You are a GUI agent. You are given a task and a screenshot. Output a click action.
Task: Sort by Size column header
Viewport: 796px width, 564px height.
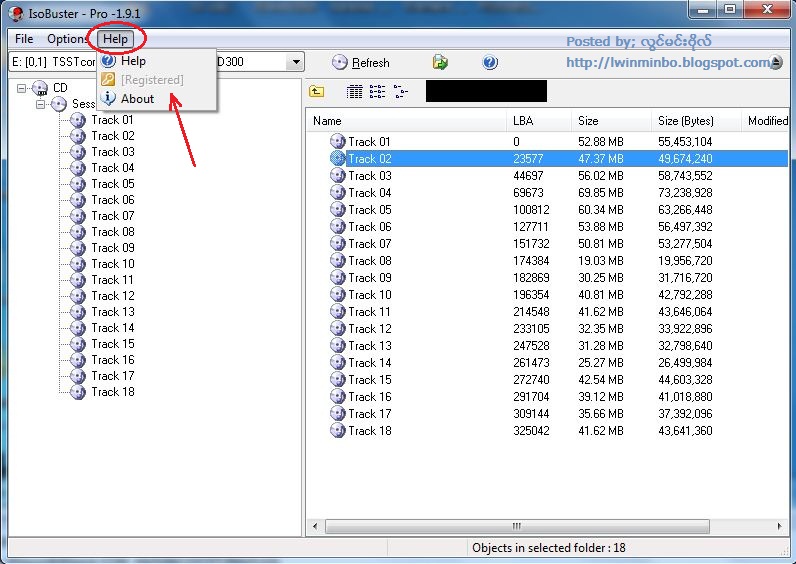click(611, 121)
